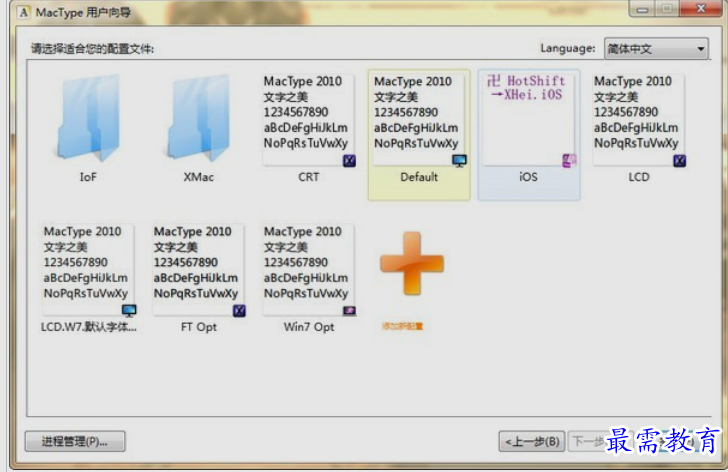Click the monitor badge on LCD.W7 profile
The height and width of the screenshot is (472, 728).
pos(129,310)
